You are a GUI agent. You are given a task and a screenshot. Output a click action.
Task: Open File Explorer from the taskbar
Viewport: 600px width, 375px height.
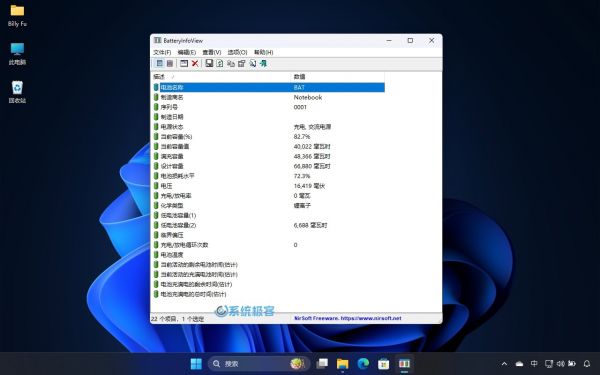pyautogui.click(x=342, y=364)
